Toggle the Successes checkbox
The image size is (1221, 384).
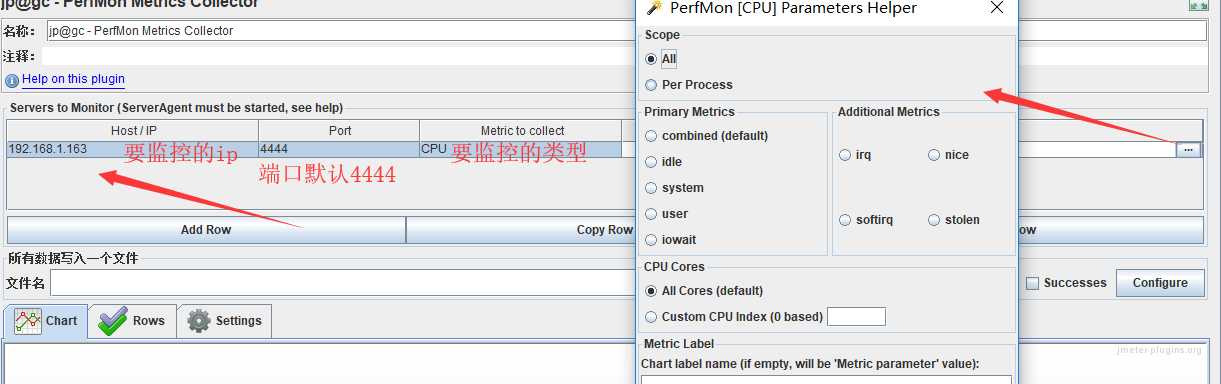pyautogui.click(x=1033, y=283)
